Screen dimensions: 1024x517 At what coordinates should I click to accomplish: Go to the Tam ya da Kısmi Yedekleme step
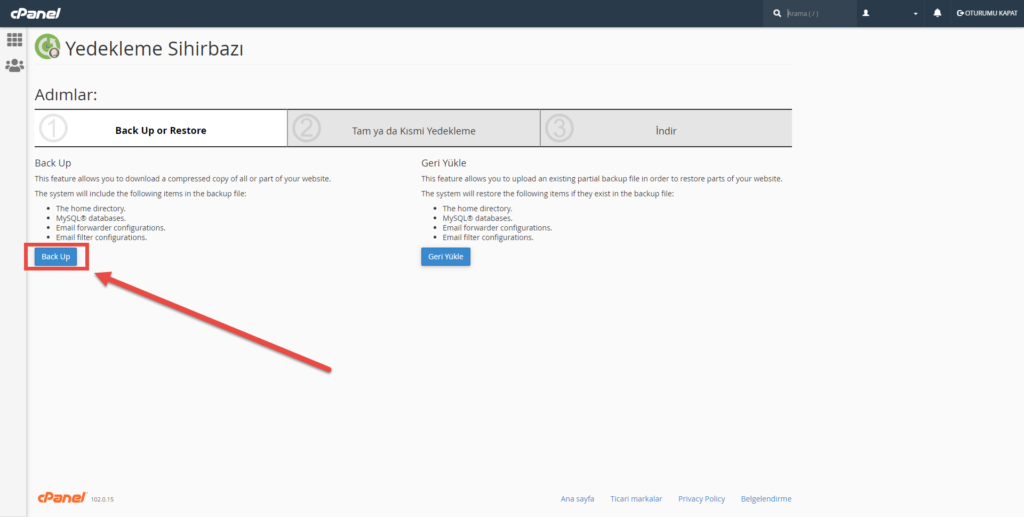[x=413, y=130]
